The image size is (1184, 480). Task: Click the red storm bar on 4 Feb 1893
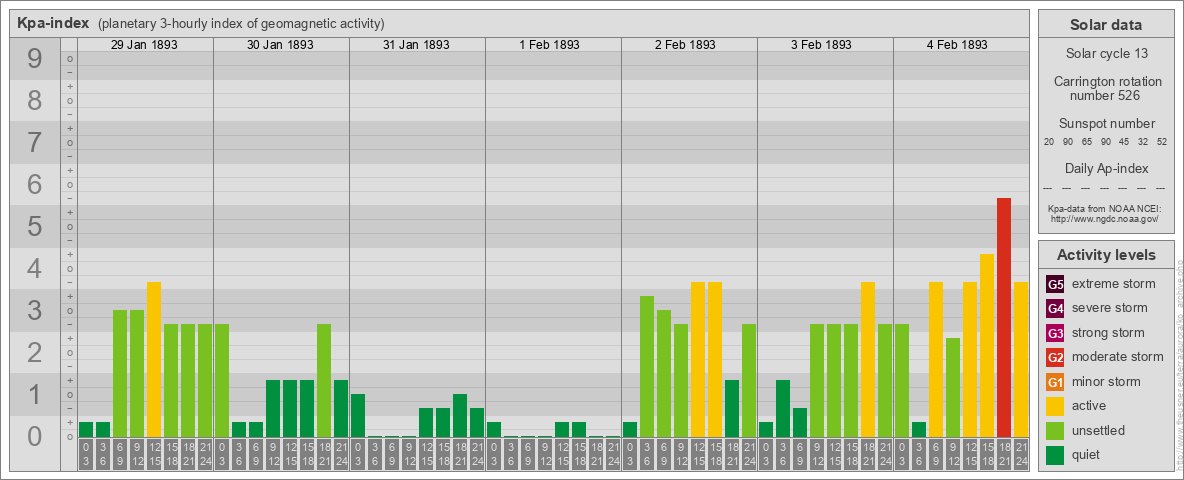coord(1004,317)
